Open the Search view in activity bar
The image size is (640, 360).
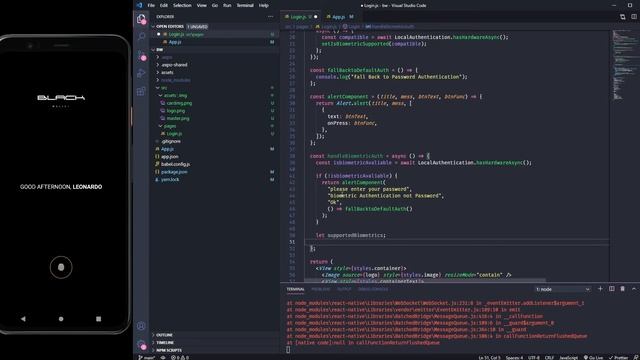click(141, 37)
